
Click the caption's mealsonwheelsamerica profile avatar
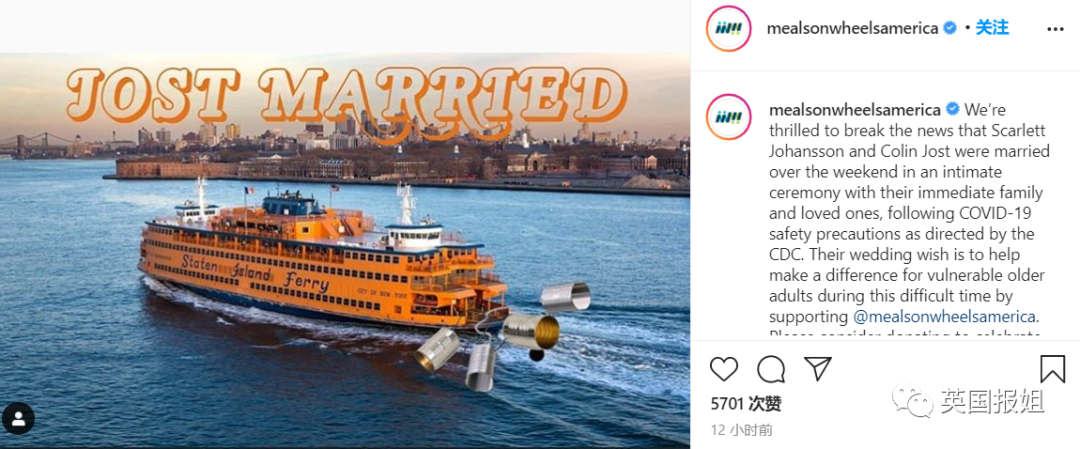[729, 116]
